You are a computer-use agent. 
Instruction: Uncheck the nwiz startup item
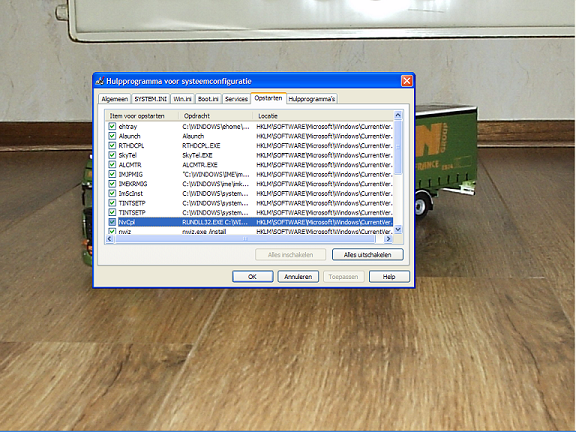click(x=112, y=231)
